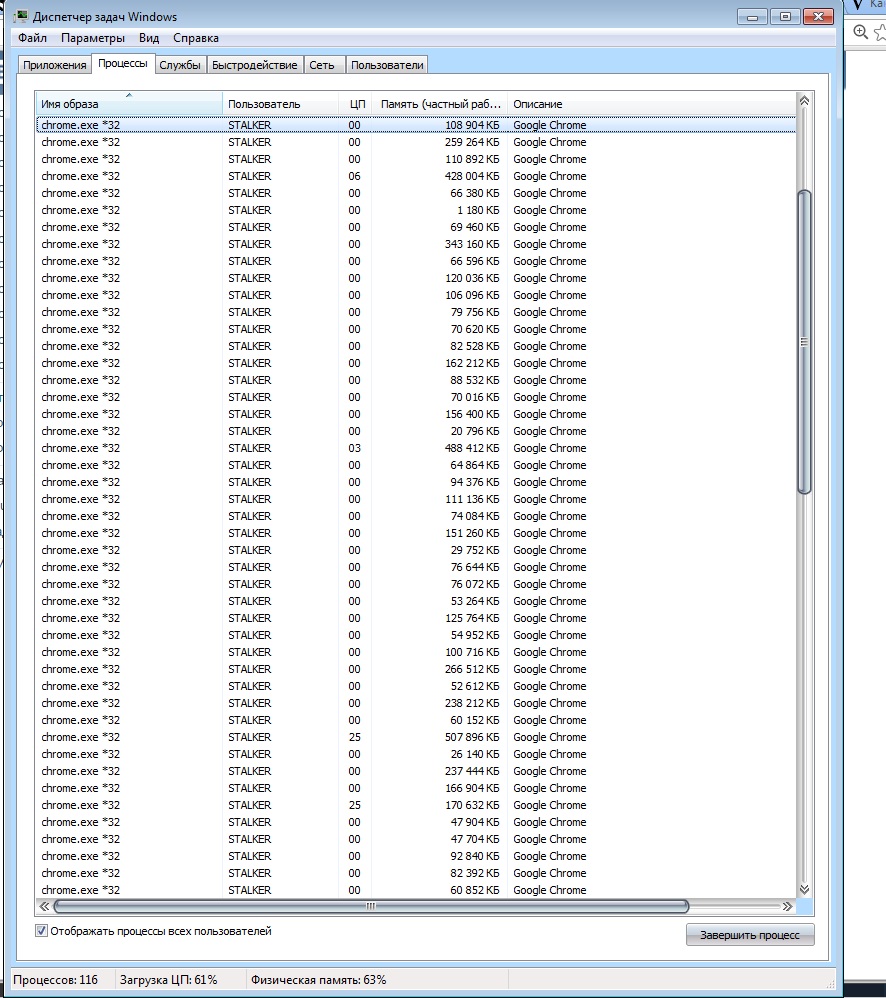Click the Завершить процесс button
This screenshot has width=886, height=998.
[x=750, y=935]
